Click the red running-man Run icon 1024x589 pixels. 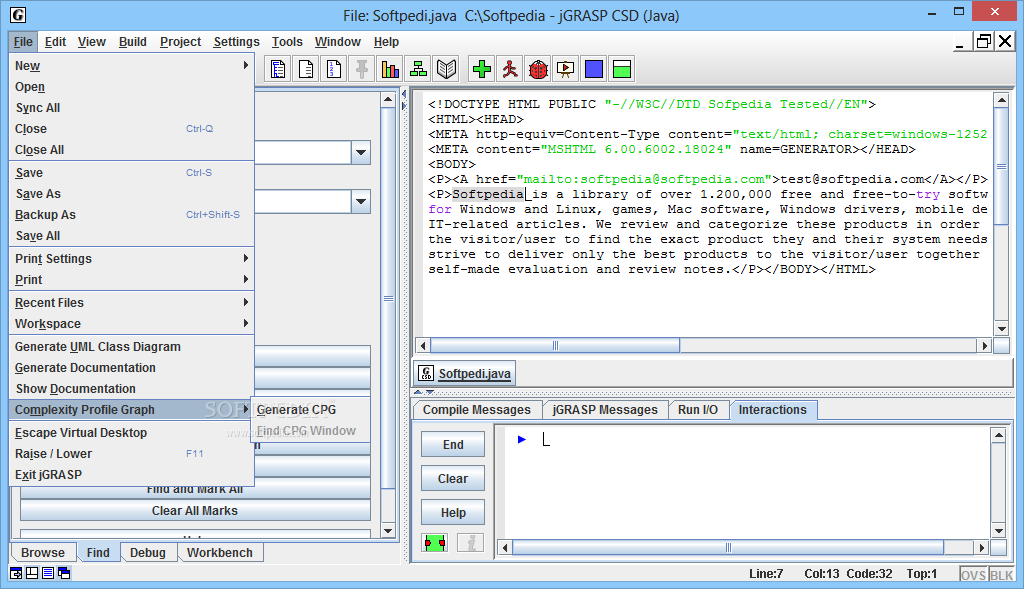point(510,69)
